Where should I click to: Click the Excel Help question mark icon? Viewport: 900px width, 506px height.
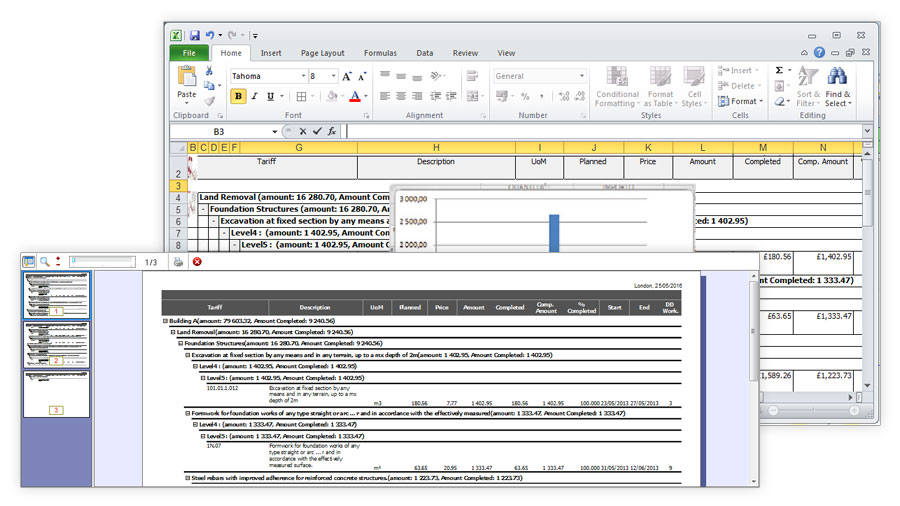point(820,52)
